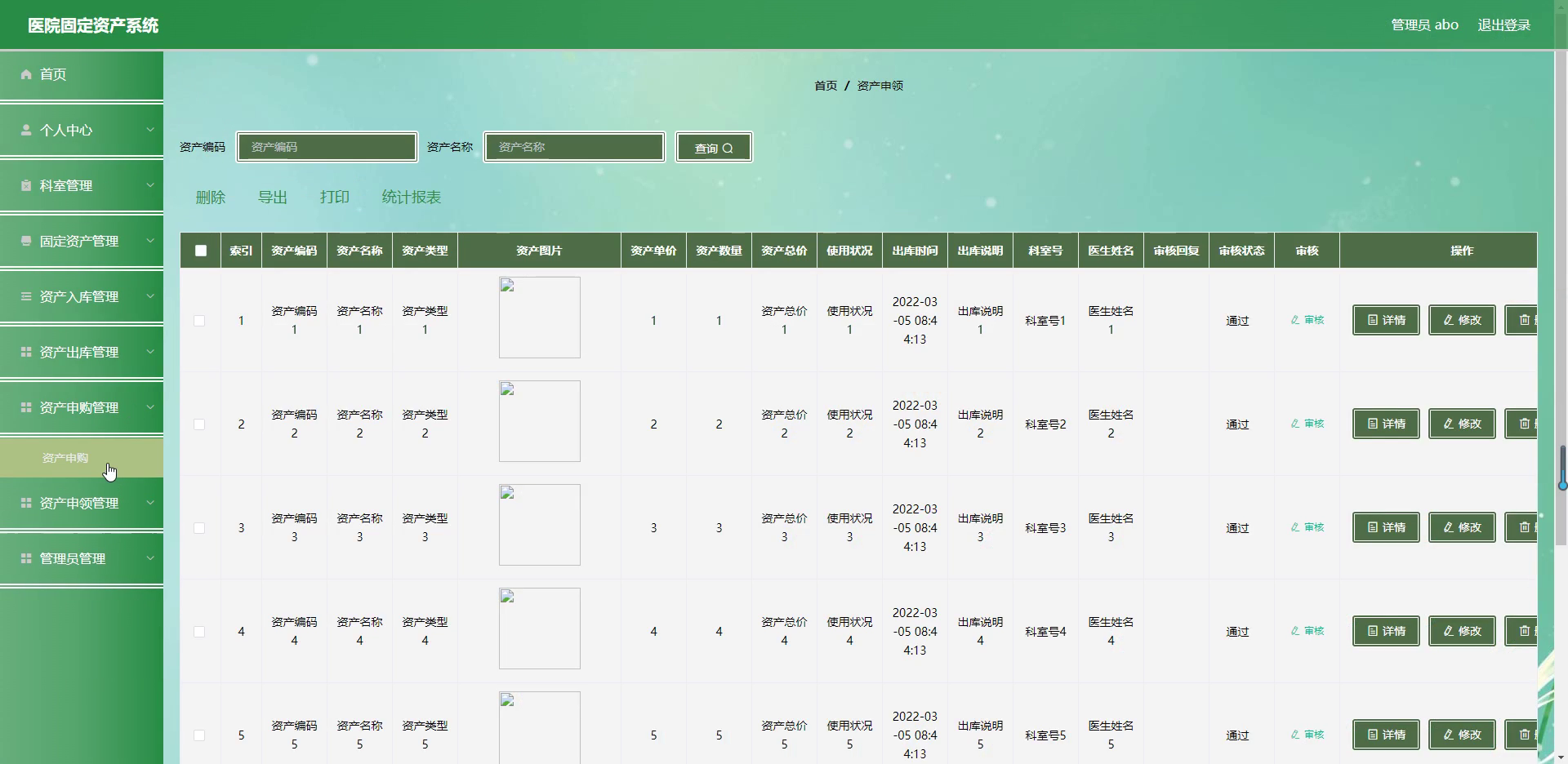1568x764 pixels.
Task: Open 详情 for row 5
Action: pos(1386,735)
